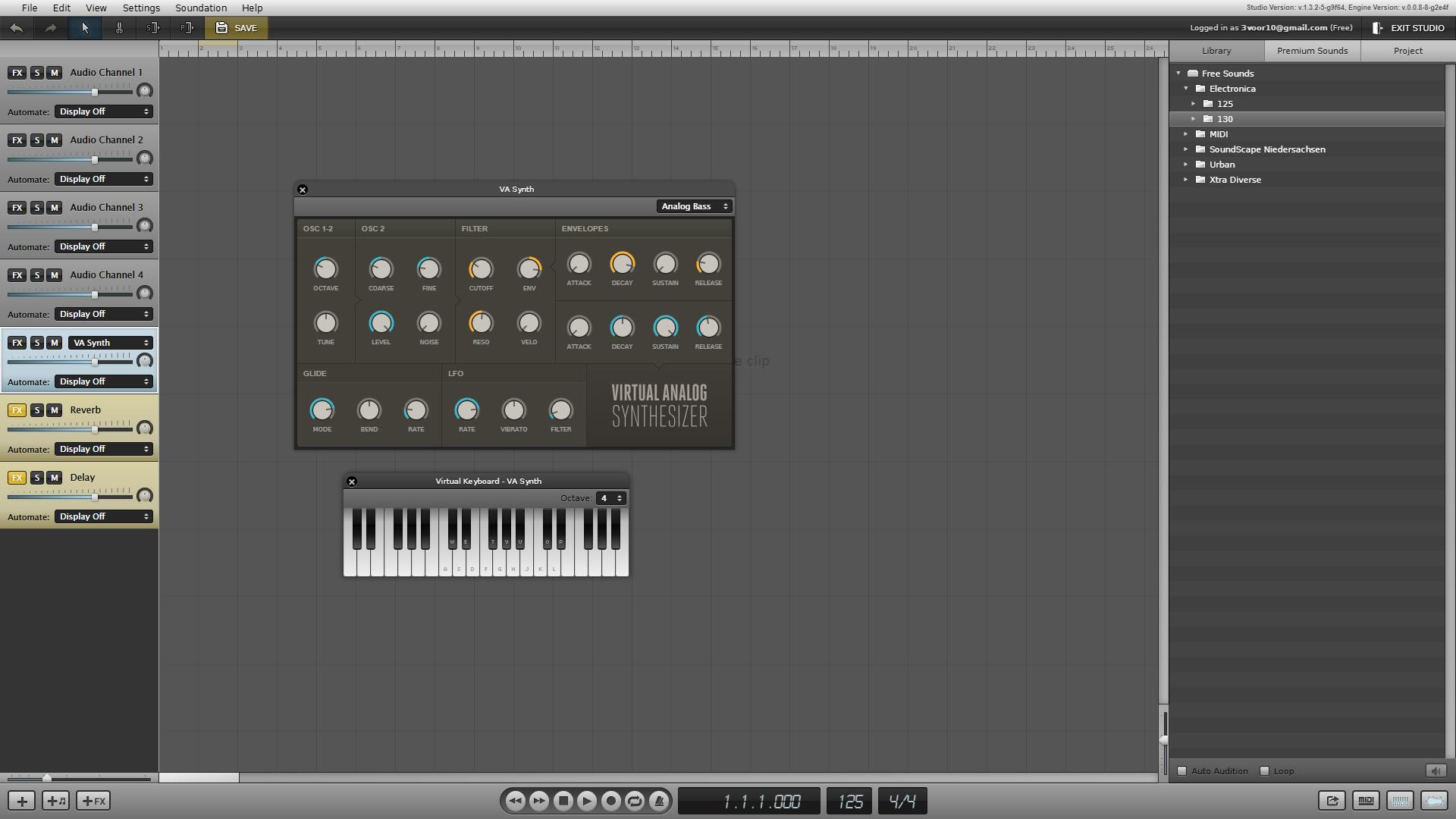Toggle loop playback icon in transport
The width and height of the screenshot is (1456, 819).
(635, 801)
